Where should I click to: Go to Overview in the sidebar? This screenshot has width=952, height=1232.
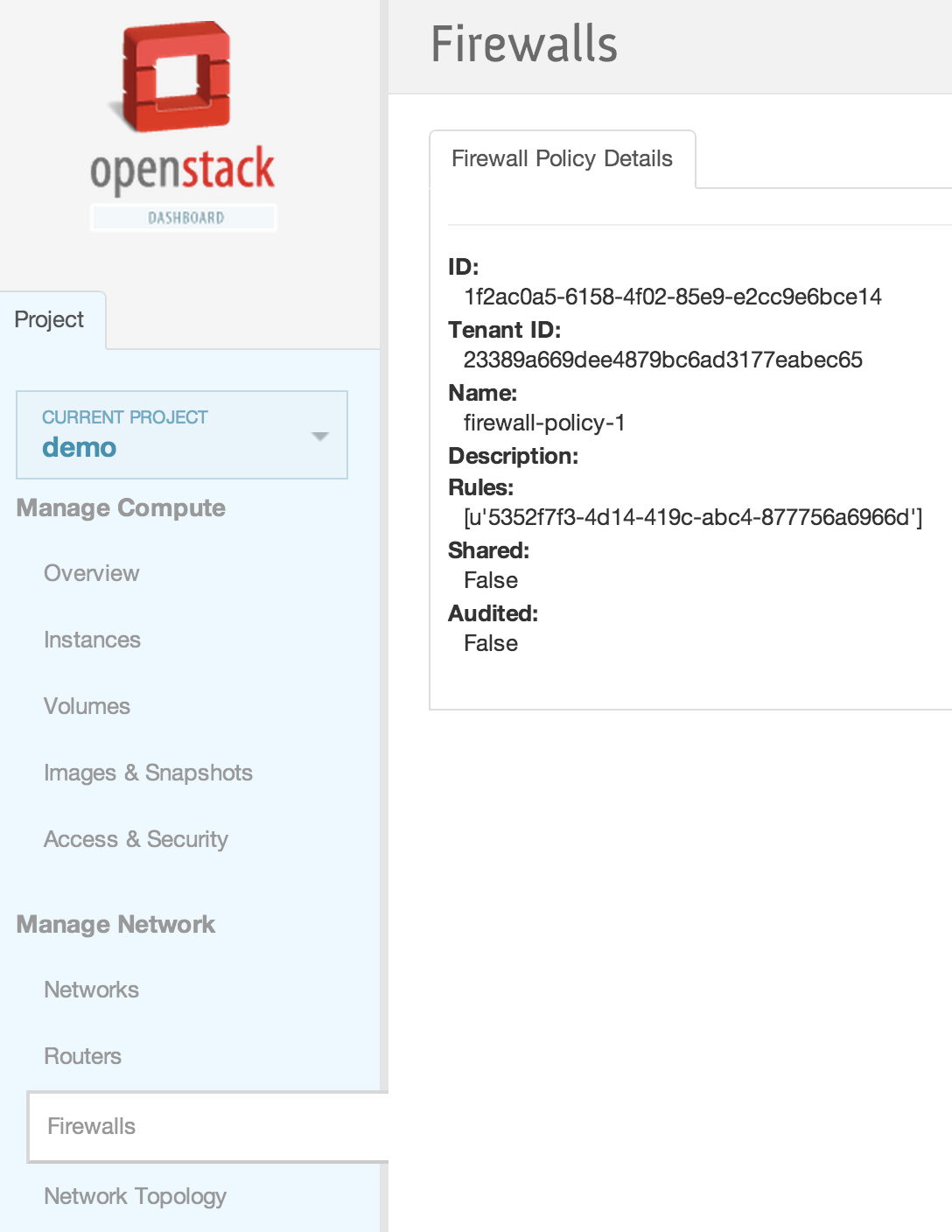[92, 573]
